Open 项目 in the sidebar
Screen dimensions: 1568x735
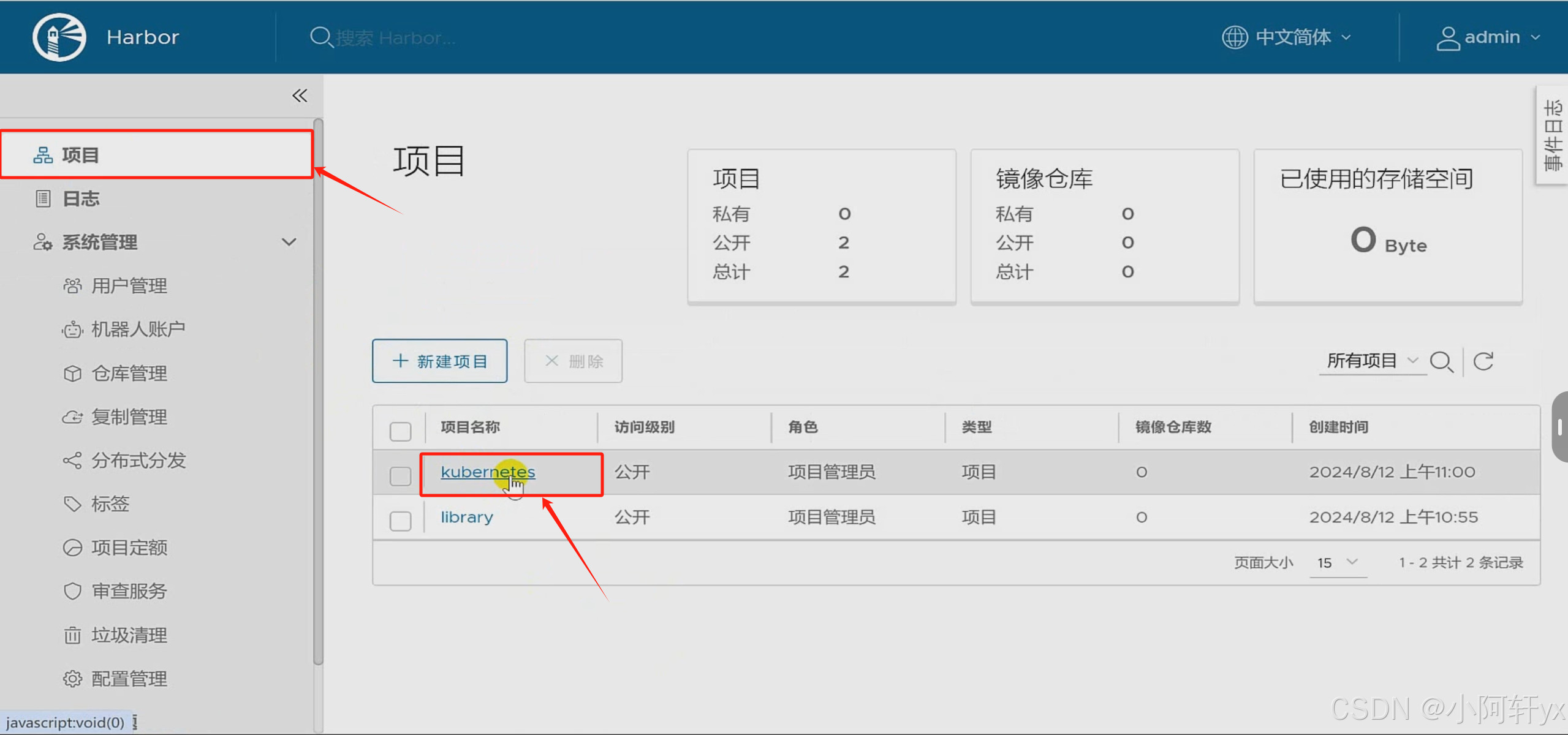pyautogui.click(x=157, y=155)
